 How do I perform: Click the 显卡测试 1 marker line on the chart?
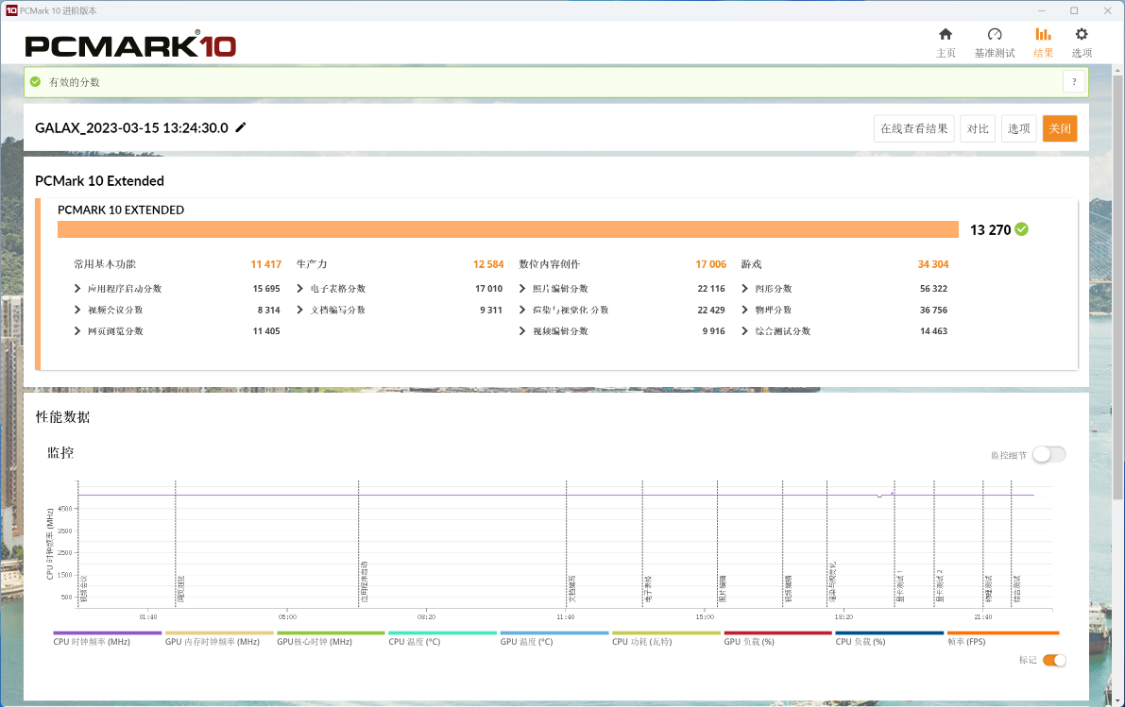point(895,543)
